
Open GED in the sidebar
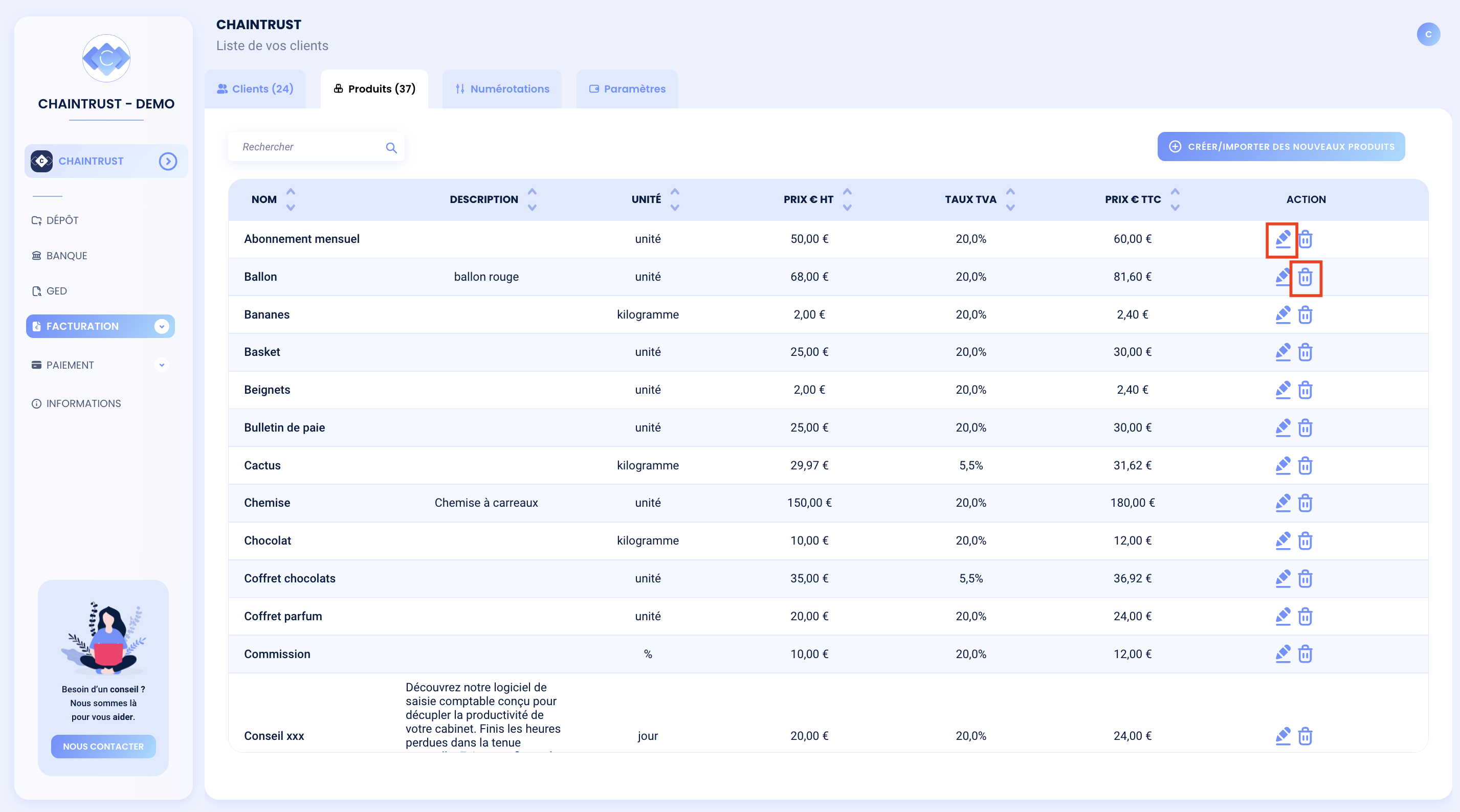coord(49,291)
